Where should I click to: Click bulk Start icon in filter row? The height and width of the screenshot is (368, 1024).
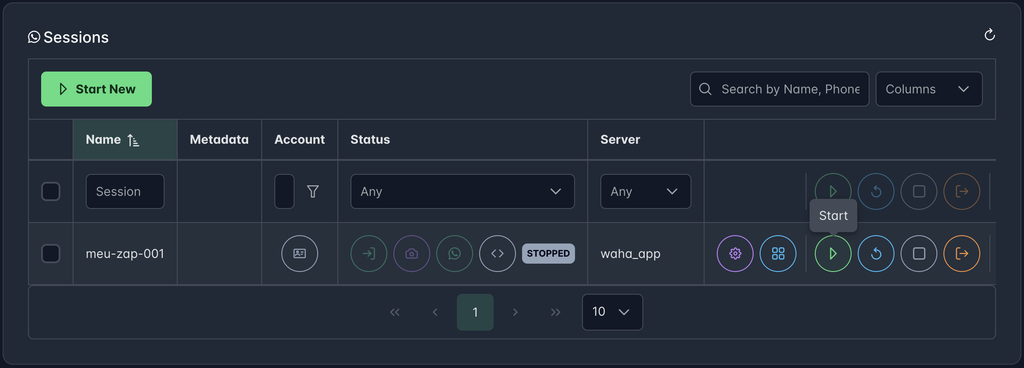833,191
